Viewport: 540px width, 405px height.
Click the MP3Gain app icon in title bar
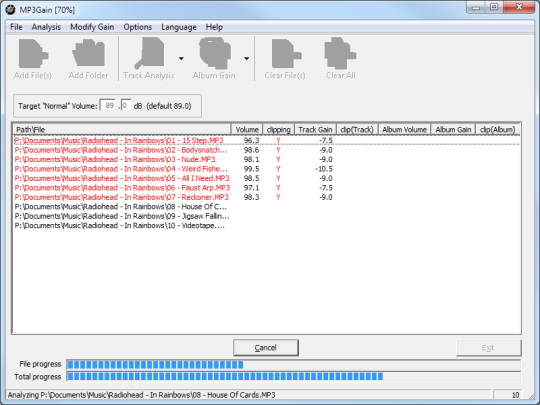point(10,10)
